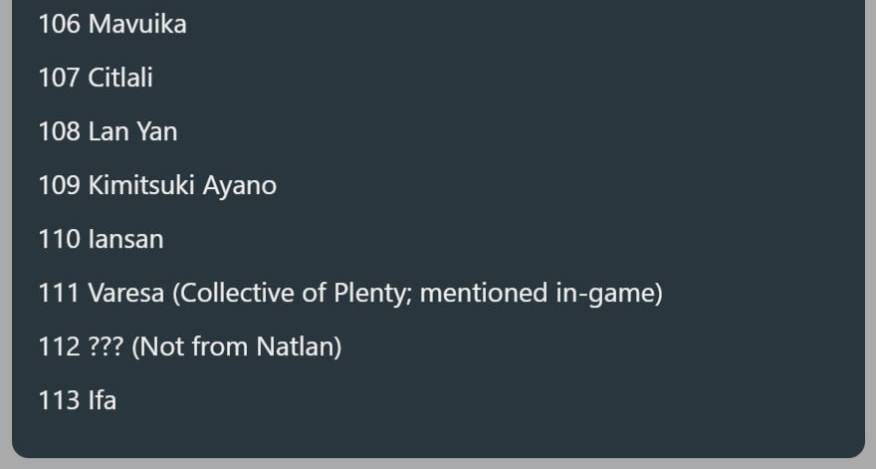Select the number 106 in the list
876x469 pixels.
(x=59, y=24)
